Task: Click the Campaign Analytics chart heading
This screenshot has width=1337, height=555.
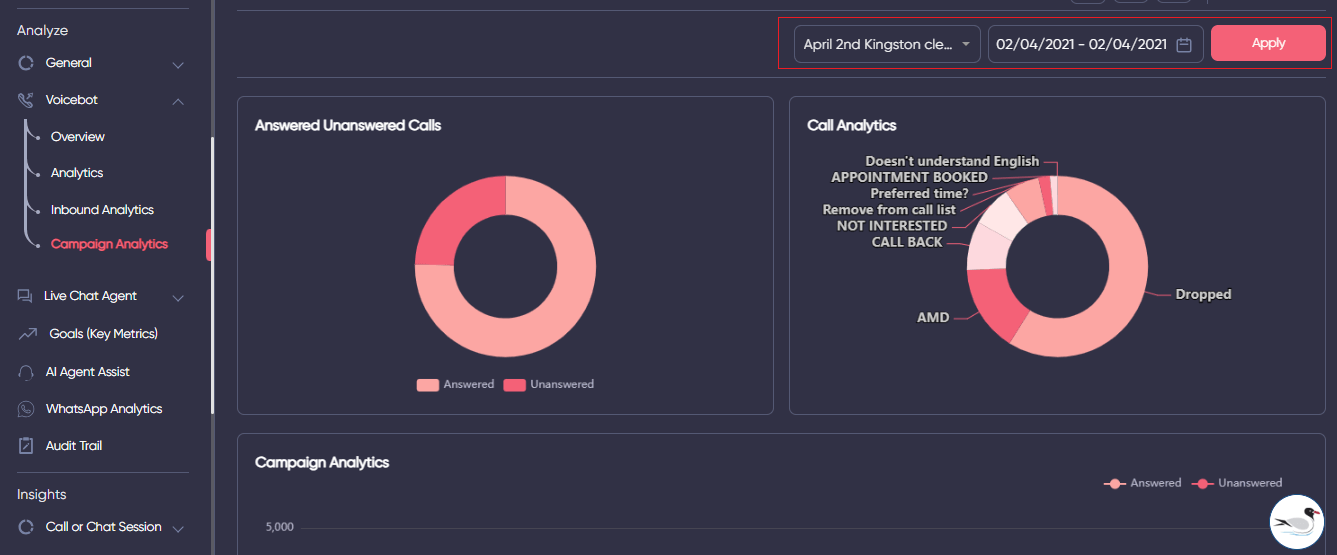Action: [322, 463]
